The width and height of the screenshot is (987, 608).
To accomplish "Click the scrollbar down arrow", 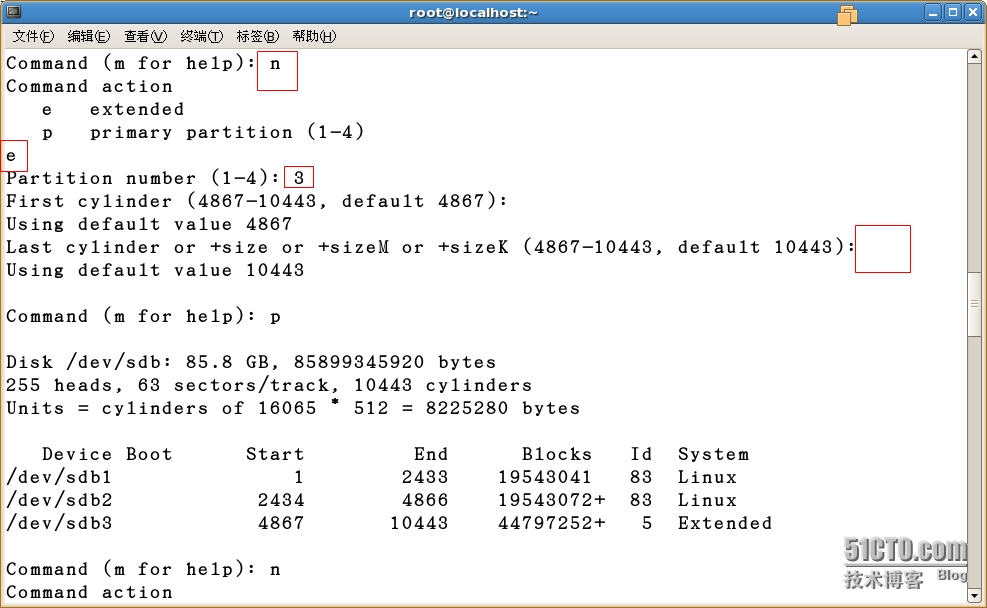I will [x=974, y=595].
